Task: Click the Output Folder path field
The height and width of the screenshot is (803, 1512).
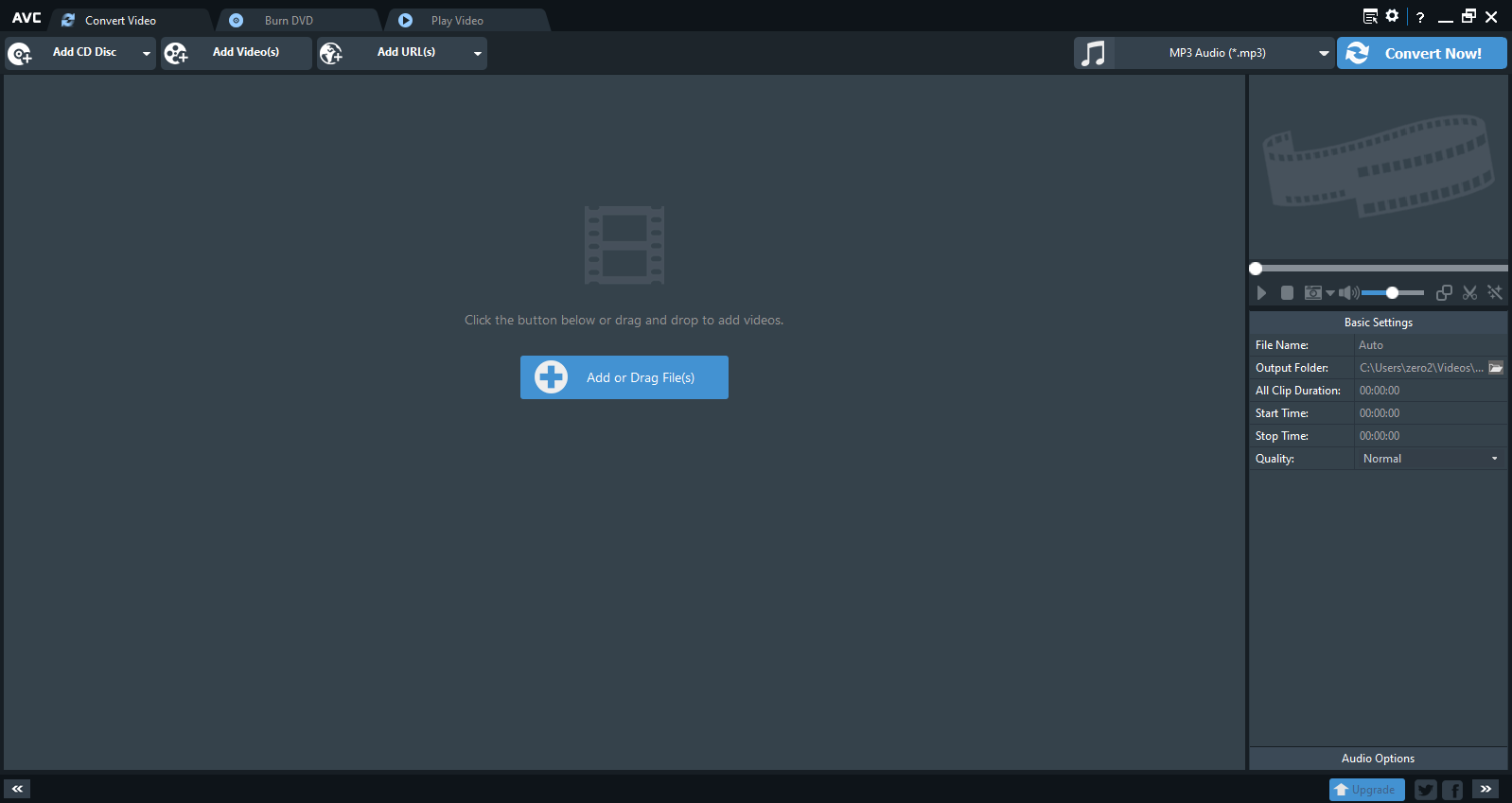Action: (1421, 368)
